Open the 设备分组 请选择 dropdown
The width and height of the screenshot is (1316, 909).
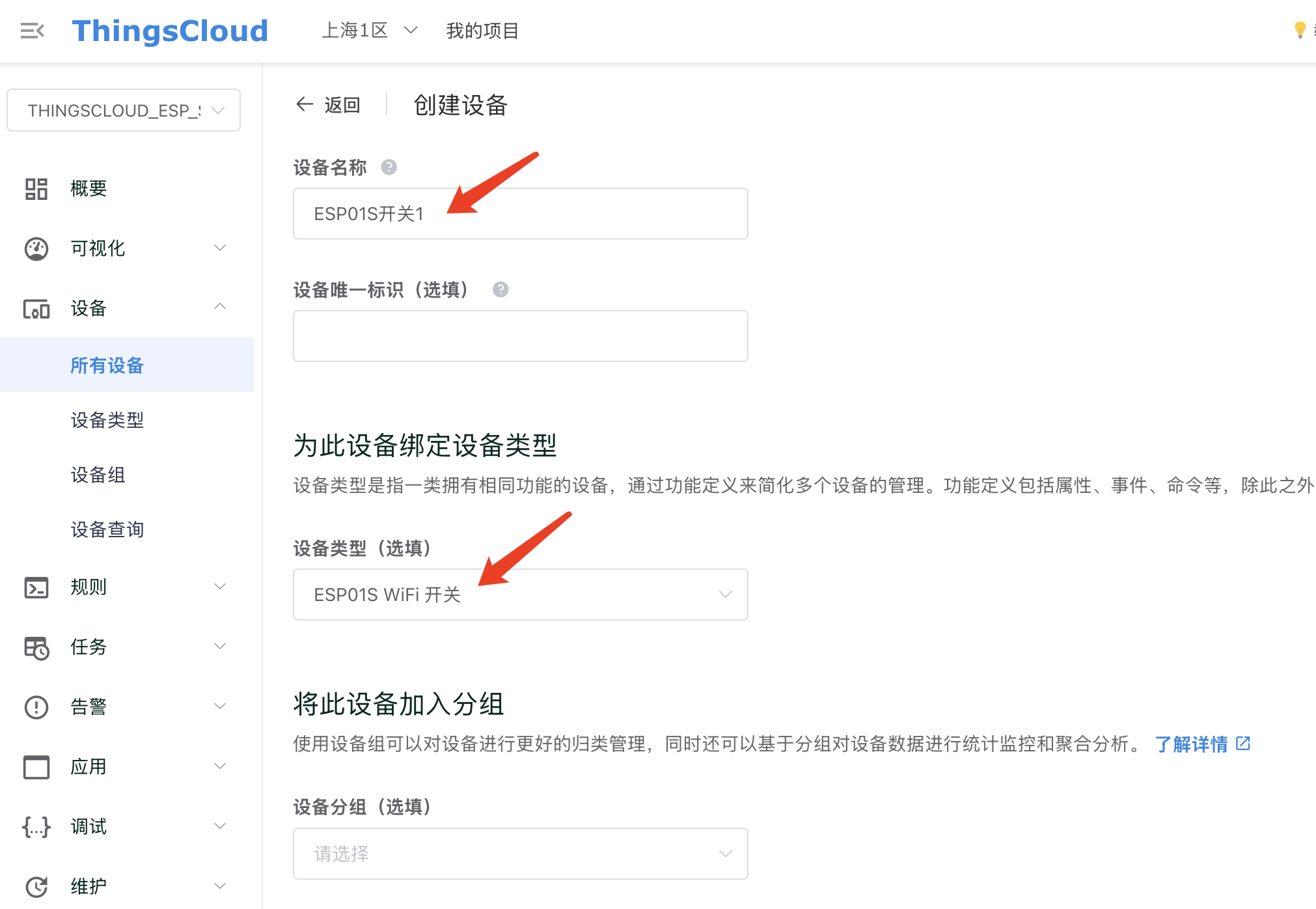point(521,854)
